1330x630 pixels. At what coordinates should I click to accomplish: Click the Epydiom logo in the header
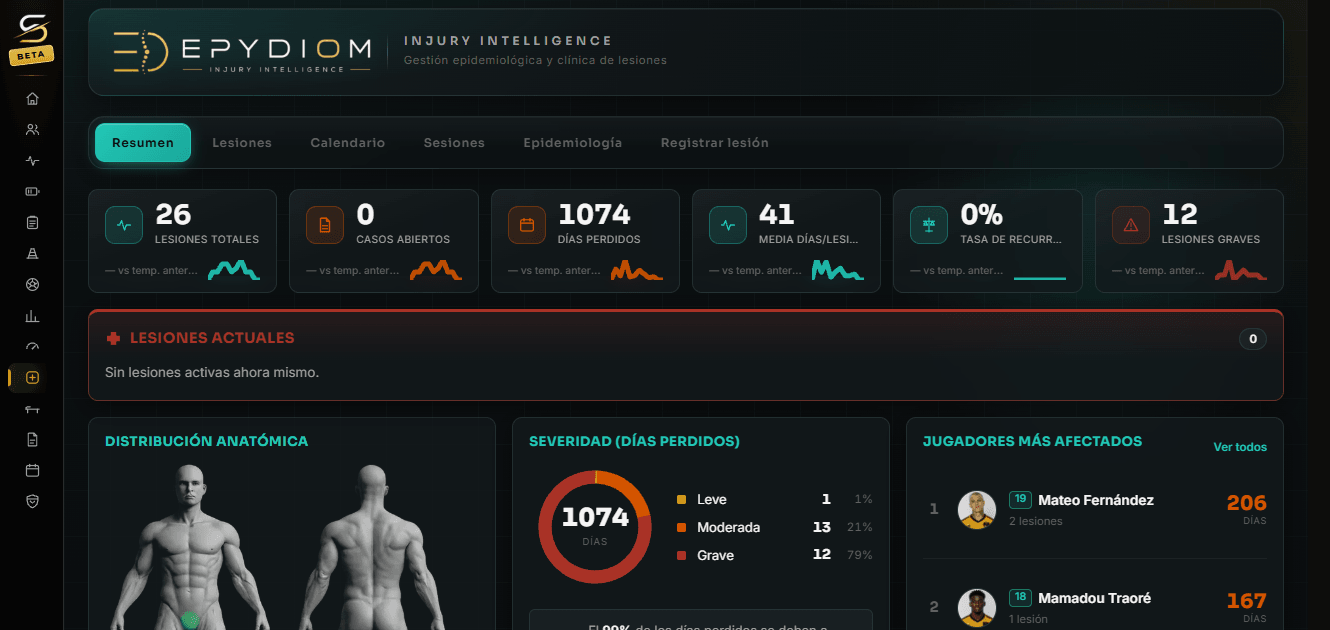[x=243, y=52]
